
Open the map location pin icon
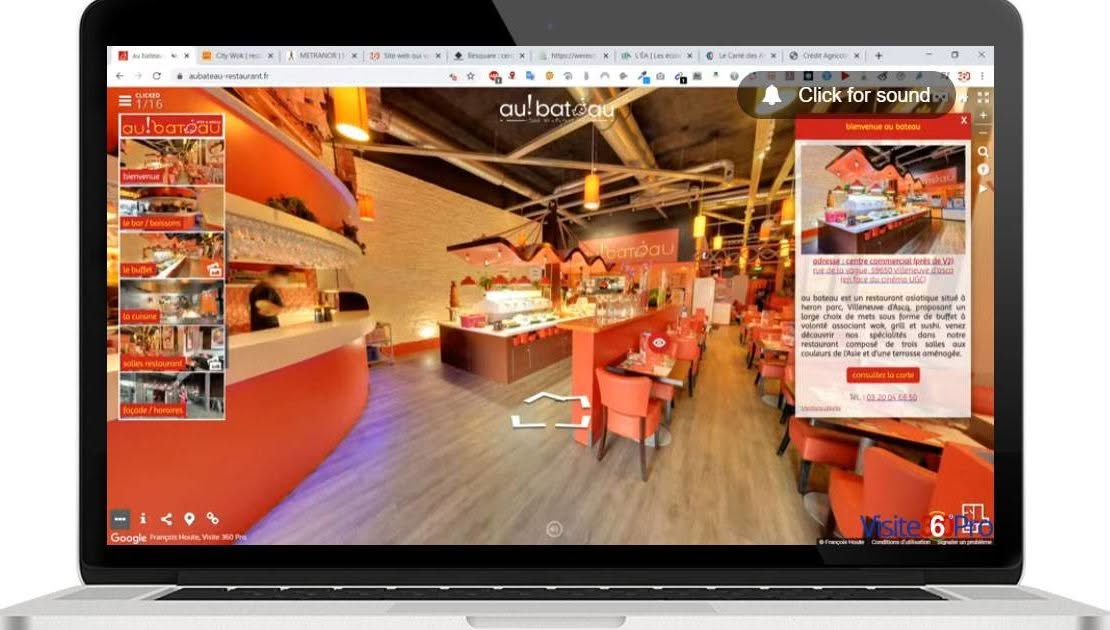[x=189, y=519]
